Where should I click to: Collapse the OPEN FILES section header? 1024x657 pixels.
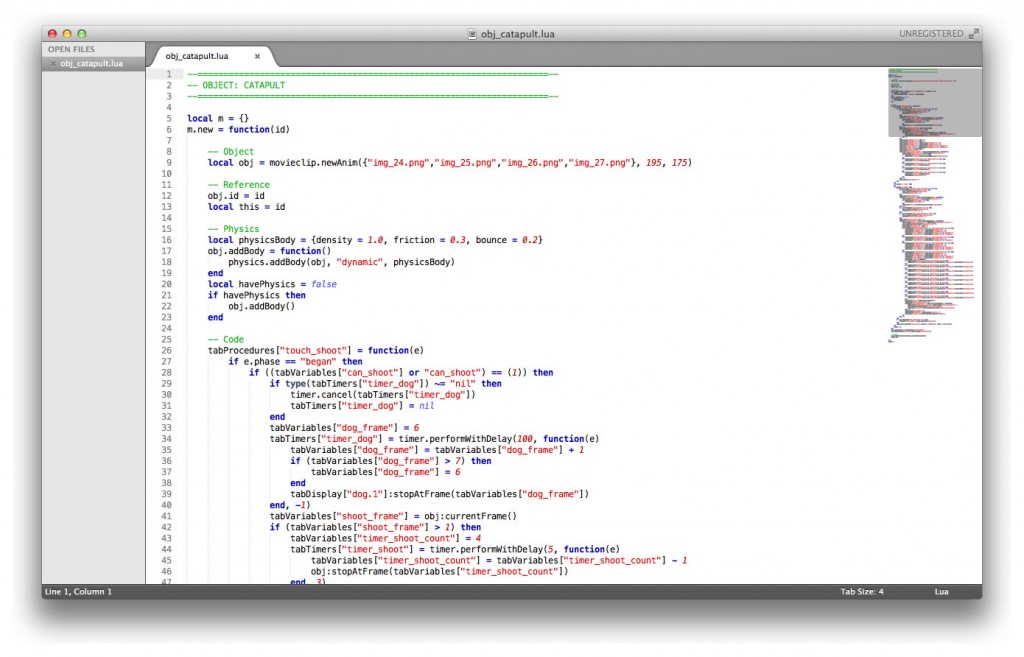click(x=70, y=48)
